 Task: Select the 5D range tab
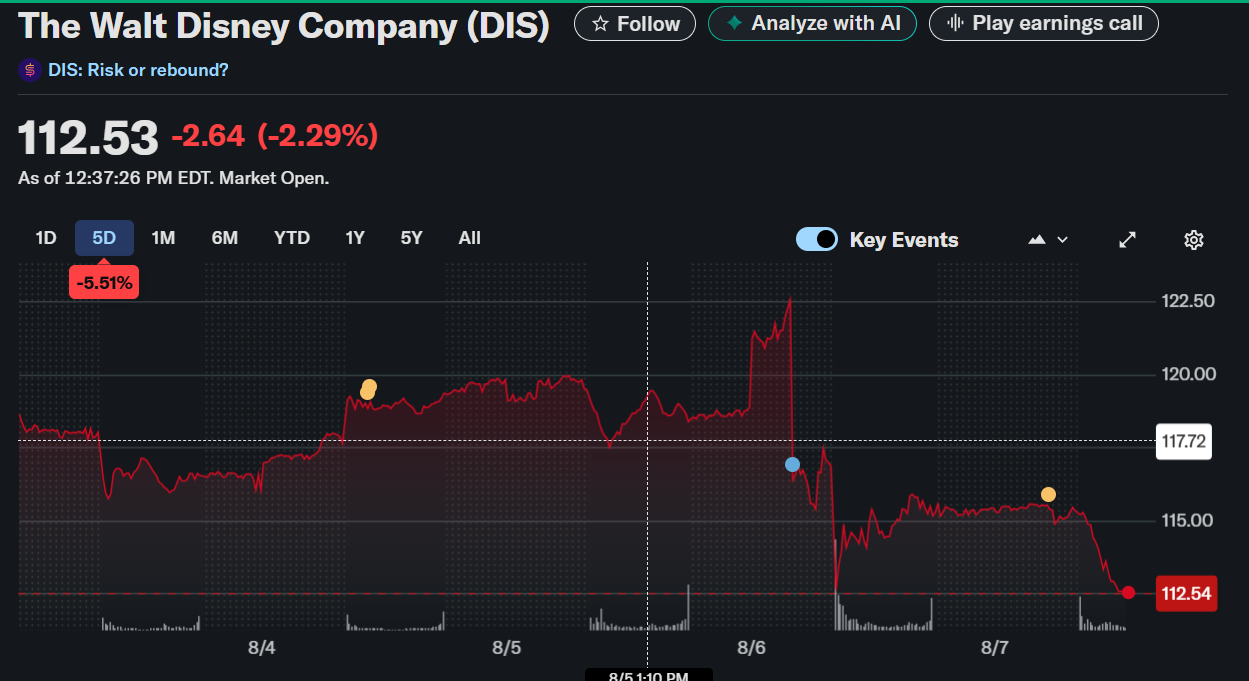point(105,238)
